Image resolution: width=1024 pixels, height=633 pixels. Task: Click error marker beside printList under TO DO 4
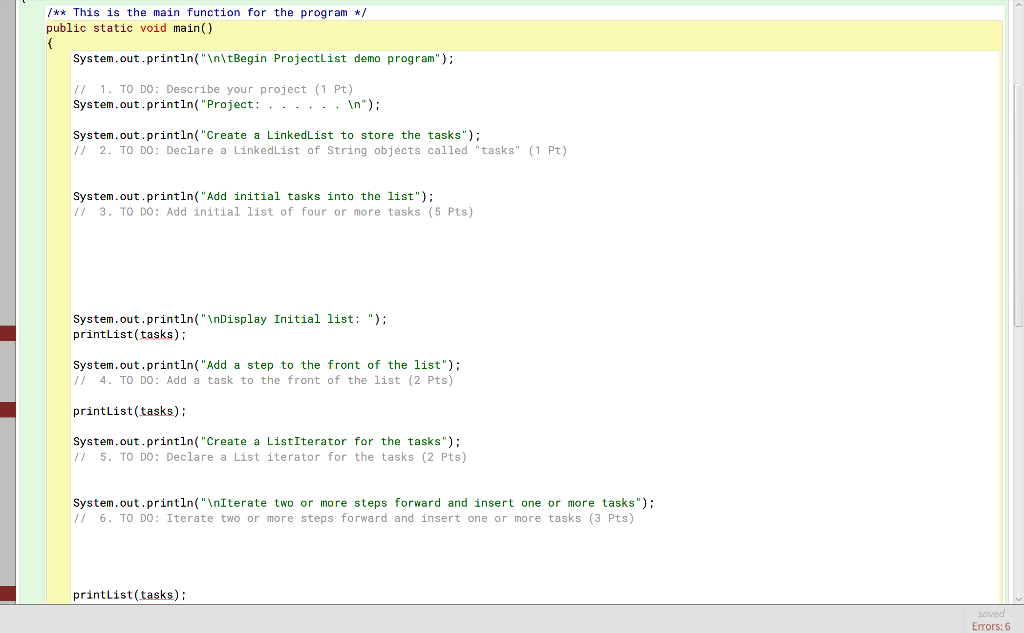pyautogui.click(x=8, y=410)
